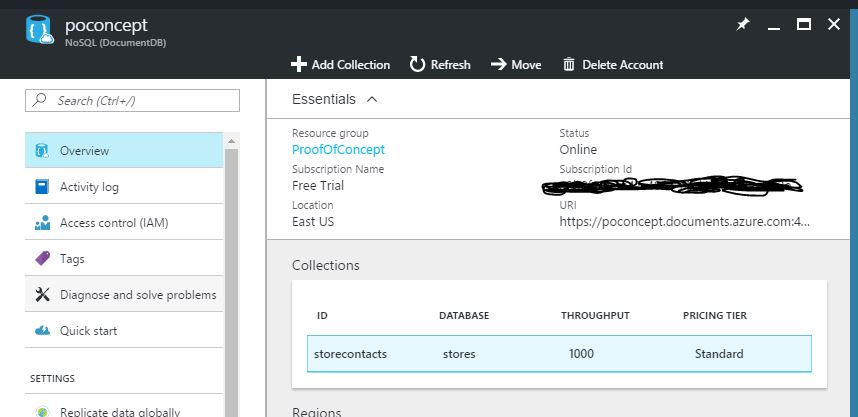Click the Replicate data globally globe icon
858x417 pixels.
coord(42,412)
